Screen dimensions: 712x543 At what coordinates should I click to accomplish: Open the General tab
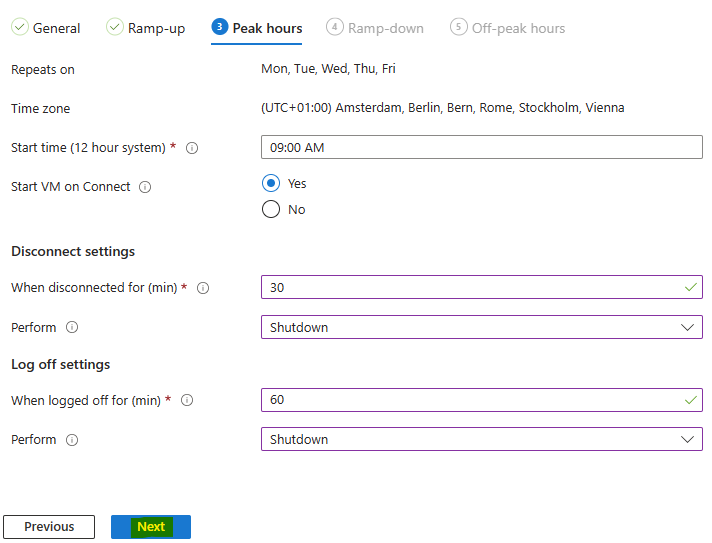(x=46, y=28)
